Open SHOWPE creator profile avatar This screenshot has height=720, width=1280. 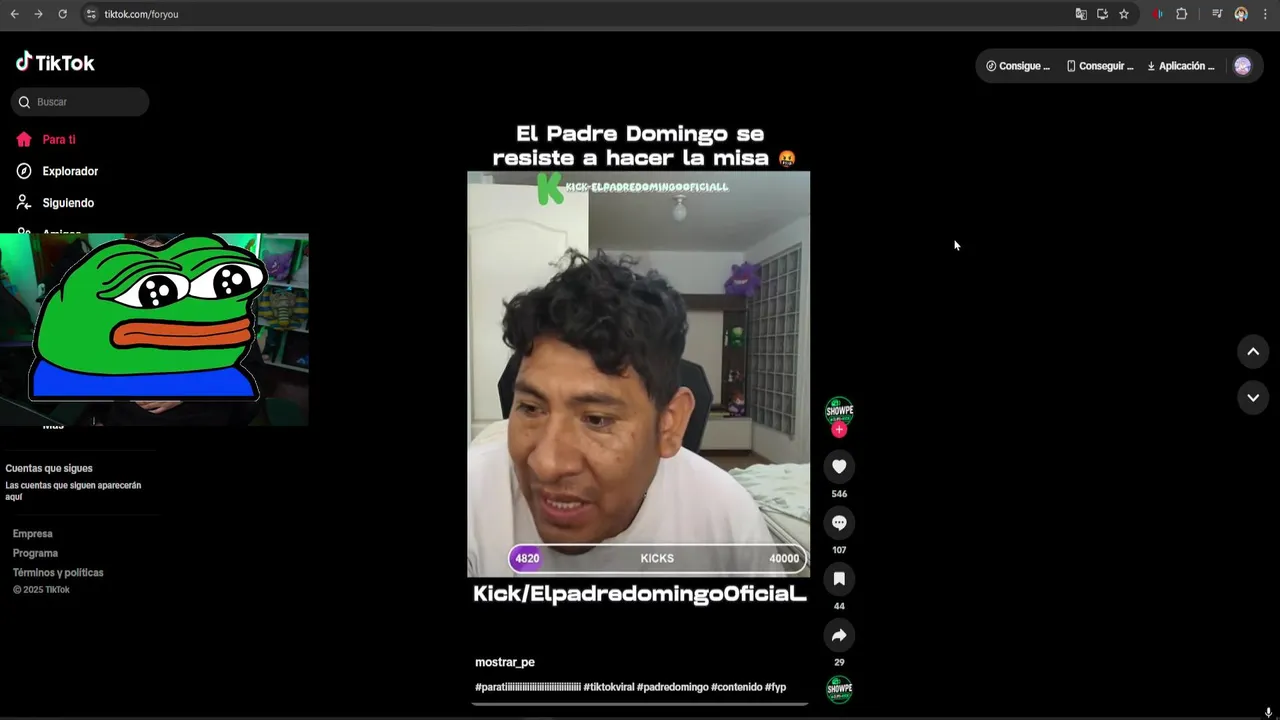coord(839,410)
